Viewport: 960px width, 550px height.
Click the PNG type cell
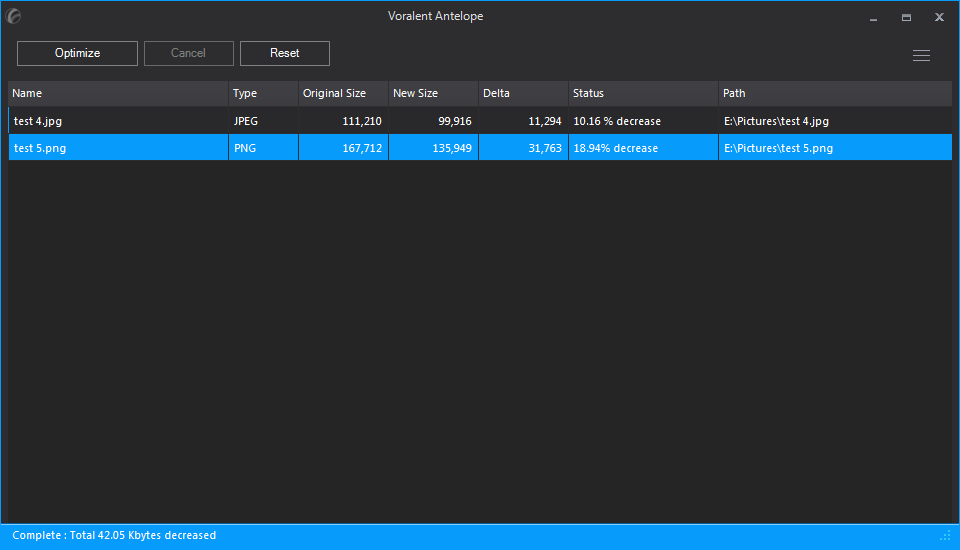tap(245, 148)
